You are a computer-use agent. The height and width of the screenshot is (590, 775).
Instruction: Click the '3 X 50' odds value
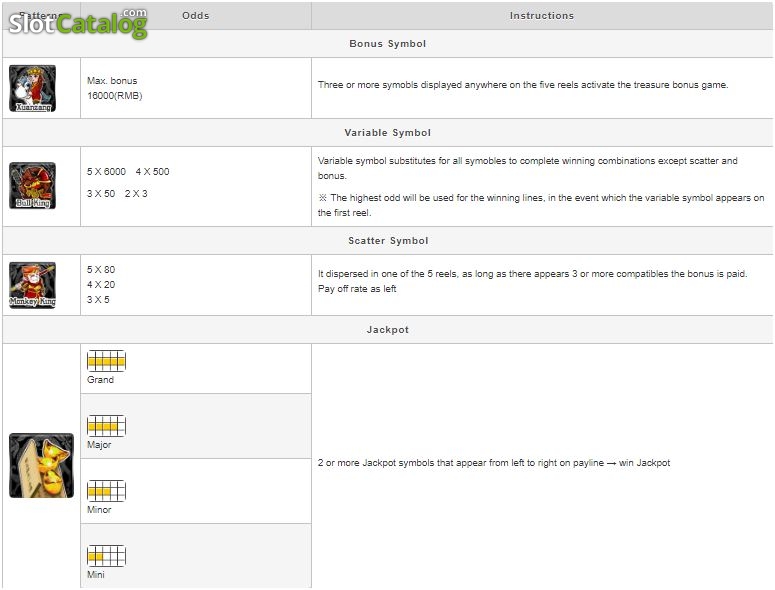(101, 193)
